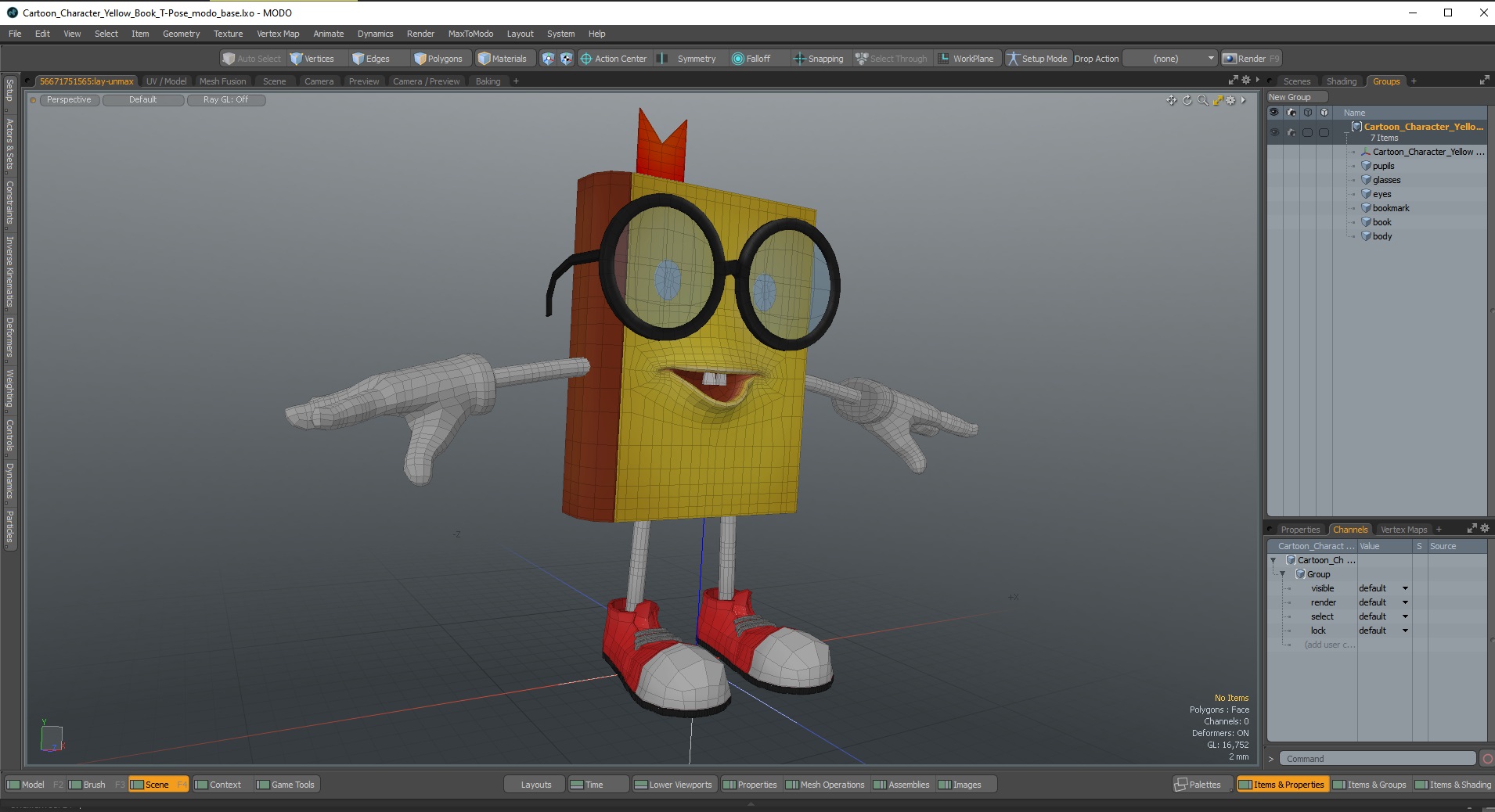Click gear icon in viewport tab bar
The width and height of the screenshot is (1495, 812).
pyautogui.click(x=1246, y=80)
